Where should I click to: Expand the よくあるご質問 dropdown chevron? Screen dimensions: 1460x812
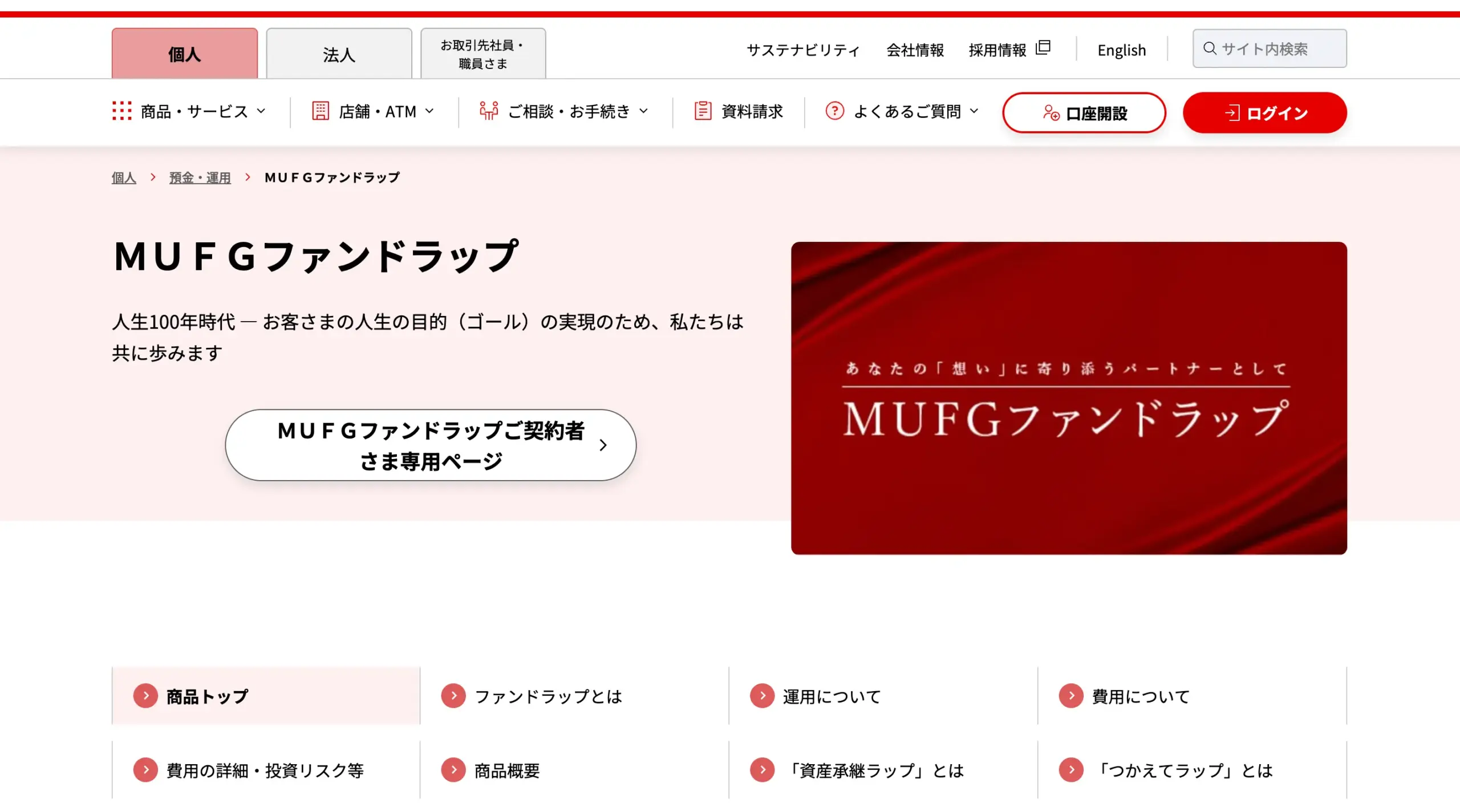tap(974, 111)
